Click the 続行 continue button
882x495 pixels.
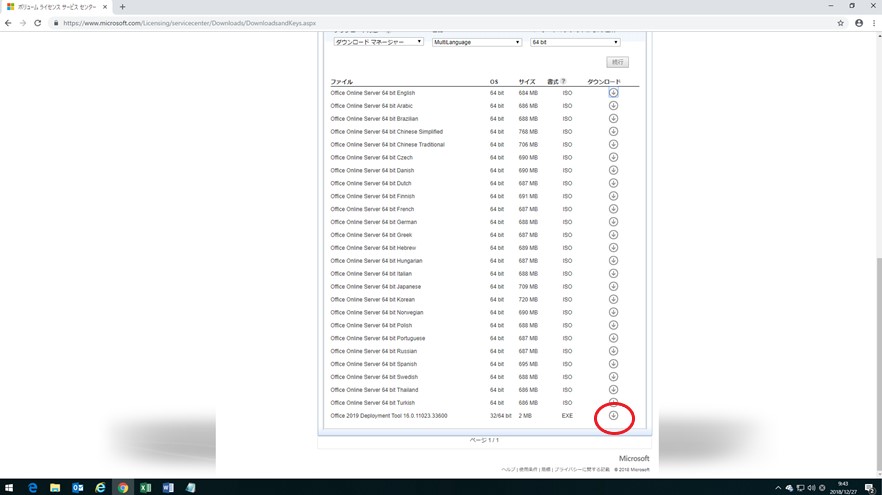(x=617, y=62)
